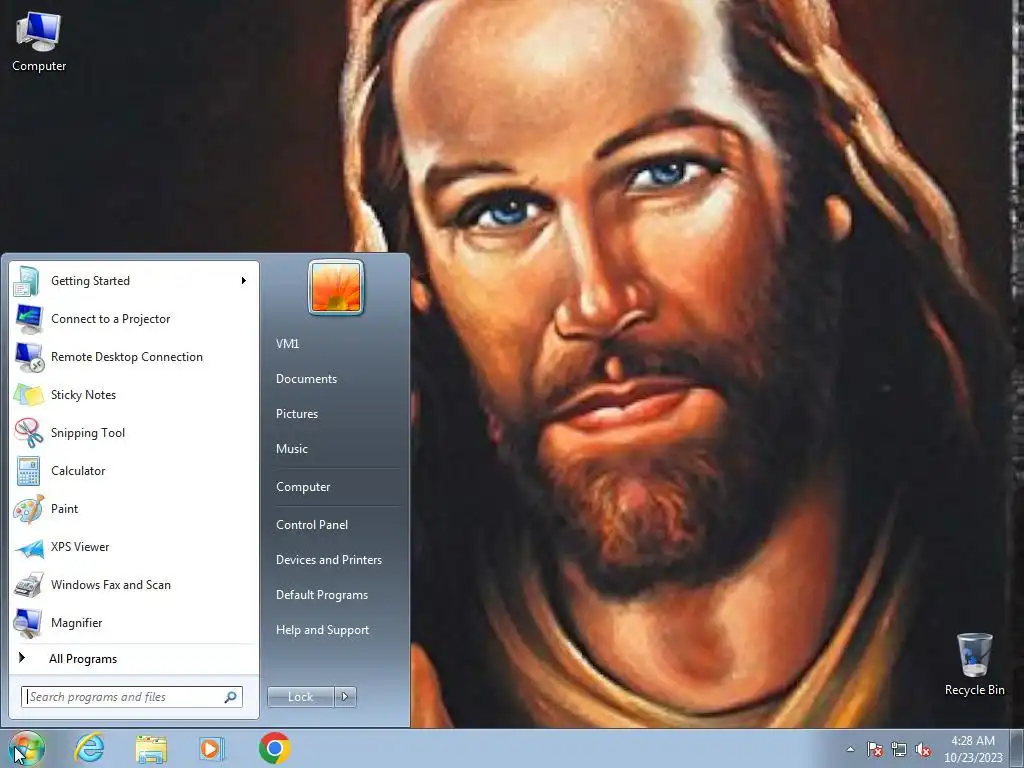Image resolution: width=1024 pixels, height=768 pixels.
Task: Click the "Remote Desktop Connection" label
Action: (127, 357)
